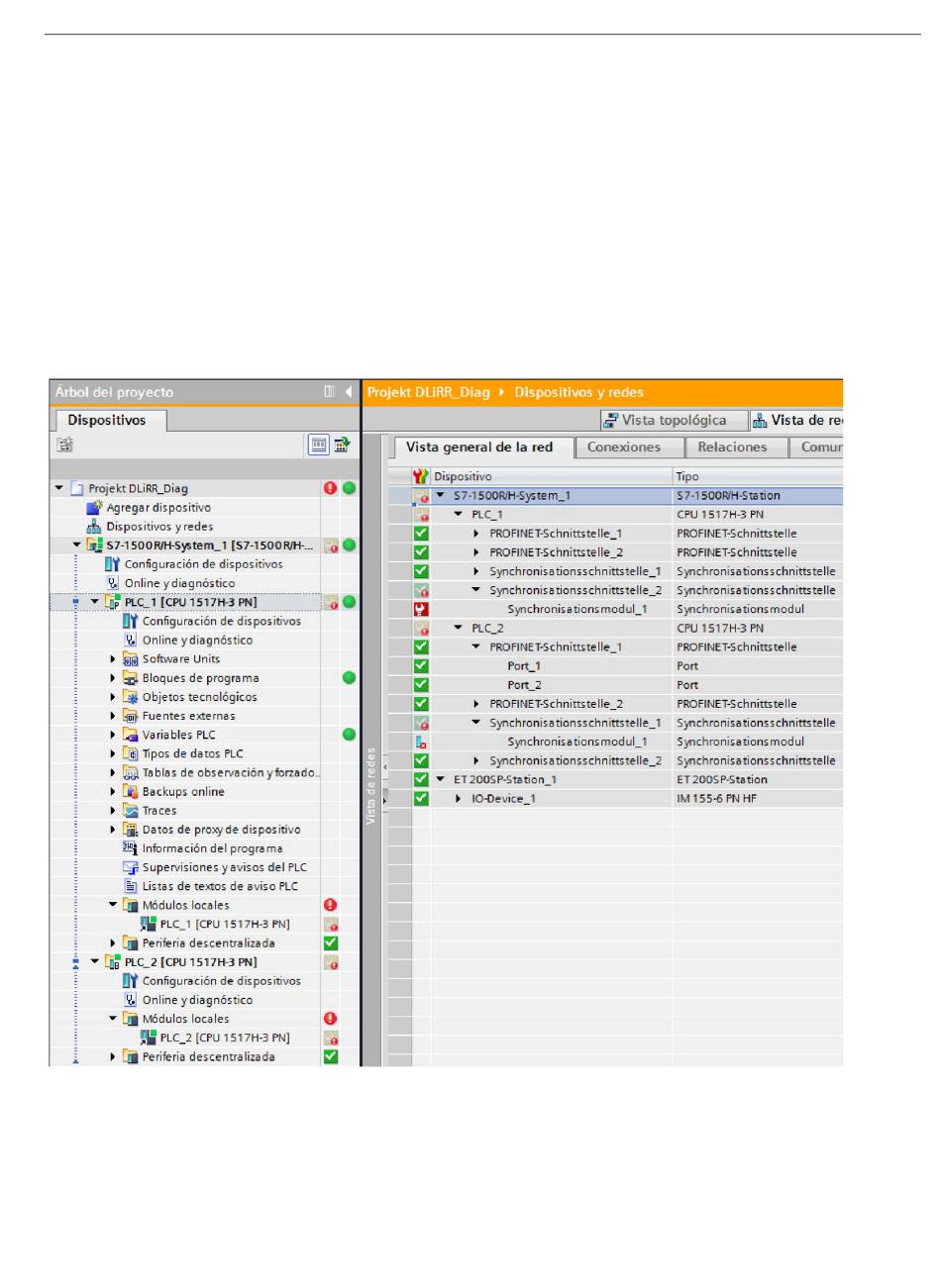The height and width of the screenshot is (1288, 941).
Task: Click the Agregar dispositivo icon
Action: click(95, 508)
